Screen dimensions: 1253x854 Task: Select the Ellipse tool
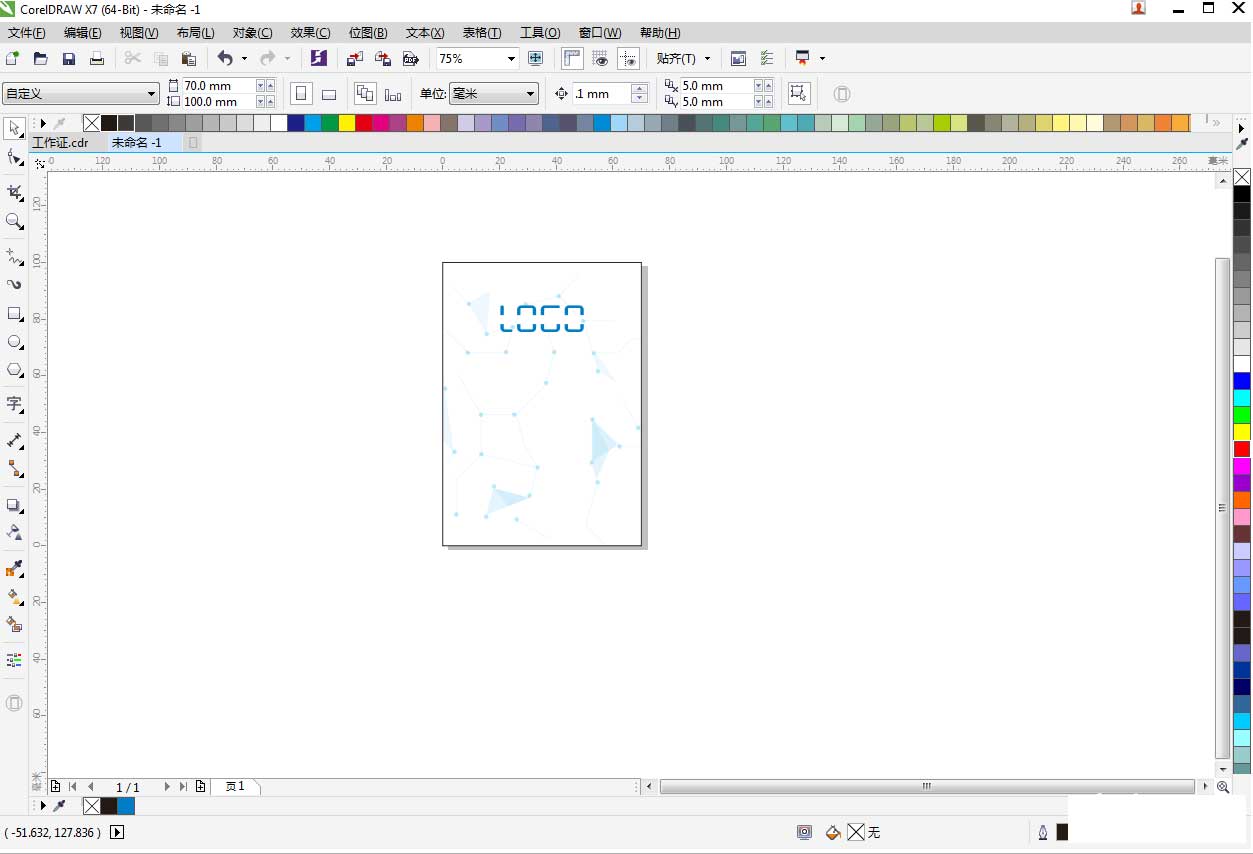[x=14, y=342]
